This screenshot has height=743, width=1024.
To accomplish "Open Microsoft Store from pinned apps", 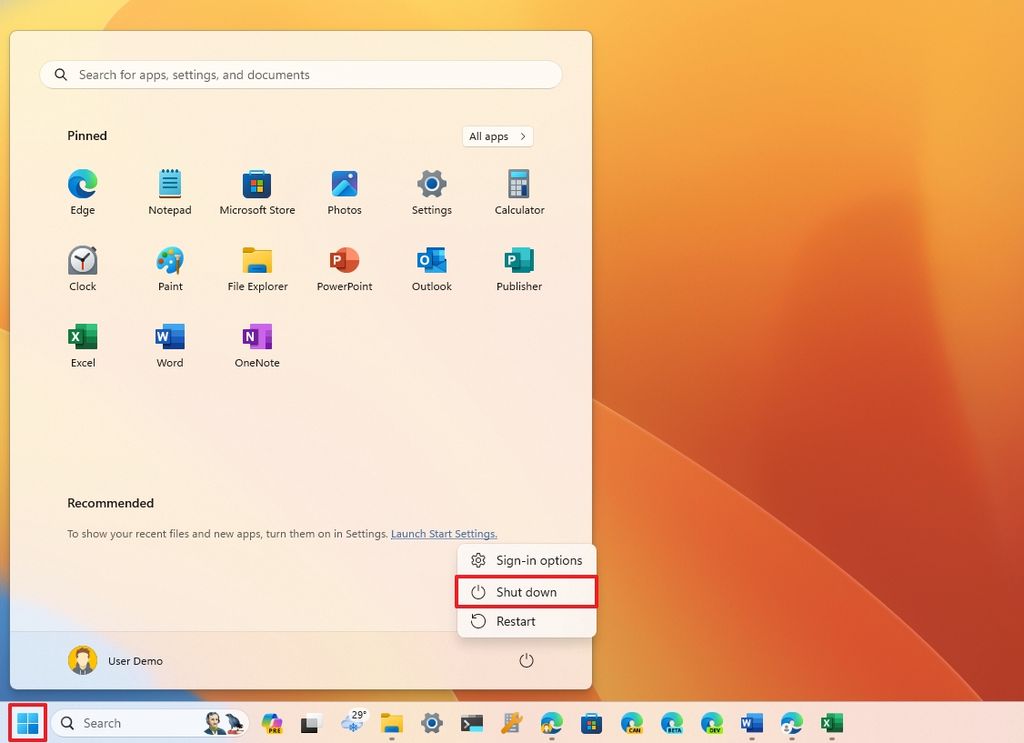I will pos(256,190).
